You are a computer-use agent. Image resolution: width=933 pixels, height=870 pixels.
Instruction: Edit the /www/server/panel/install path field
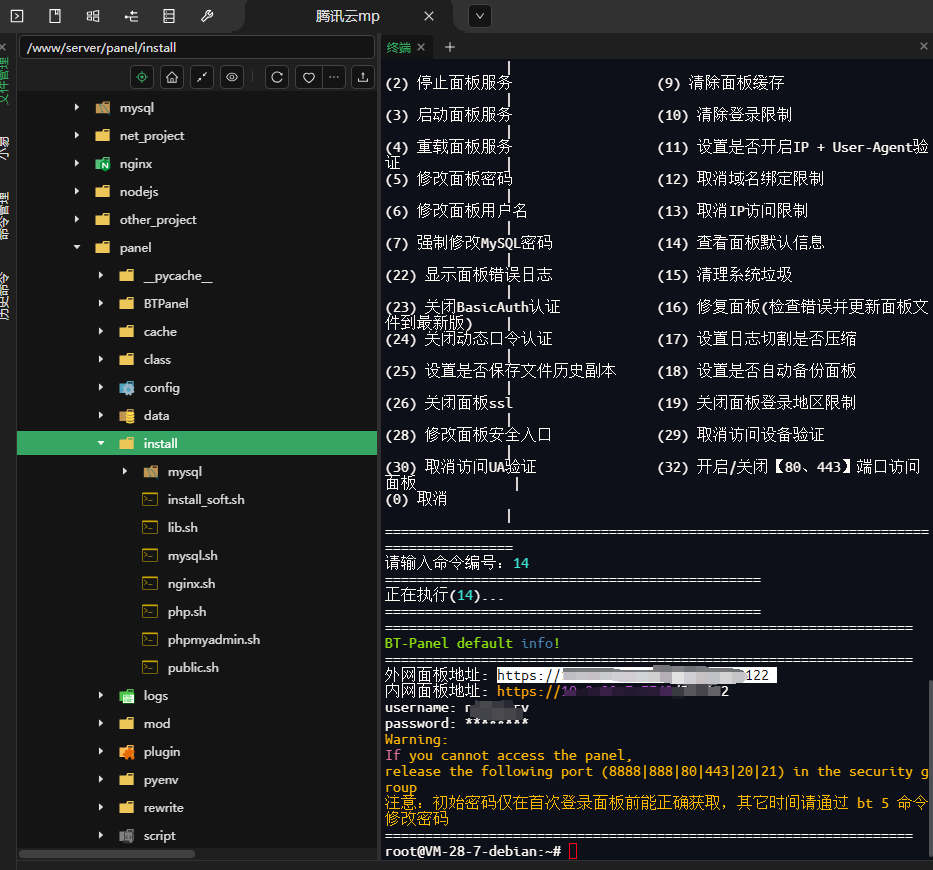click(x=197, y=48)
